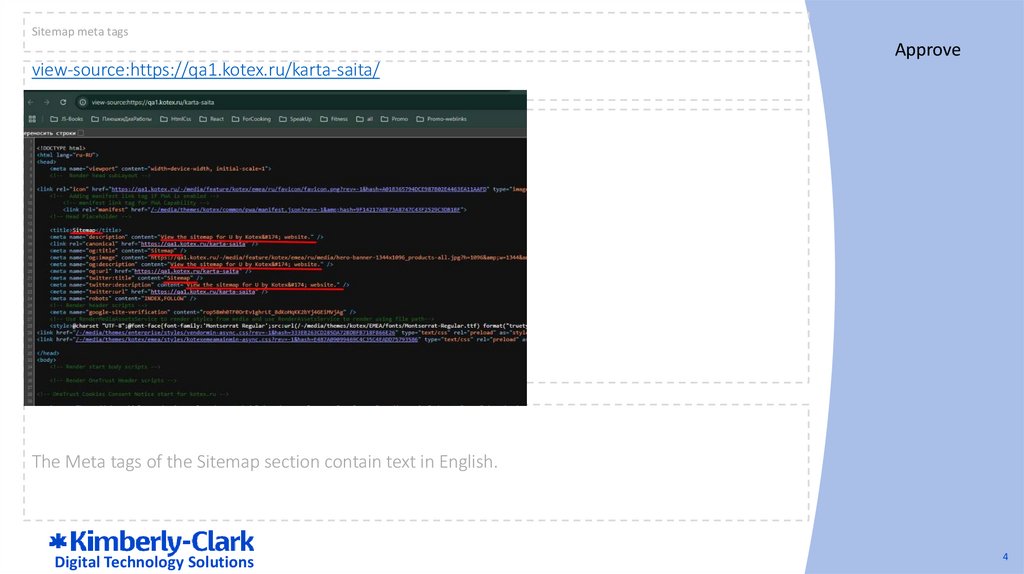
Task: Click the site info icon in the address bar
Action: coord(83,103)
